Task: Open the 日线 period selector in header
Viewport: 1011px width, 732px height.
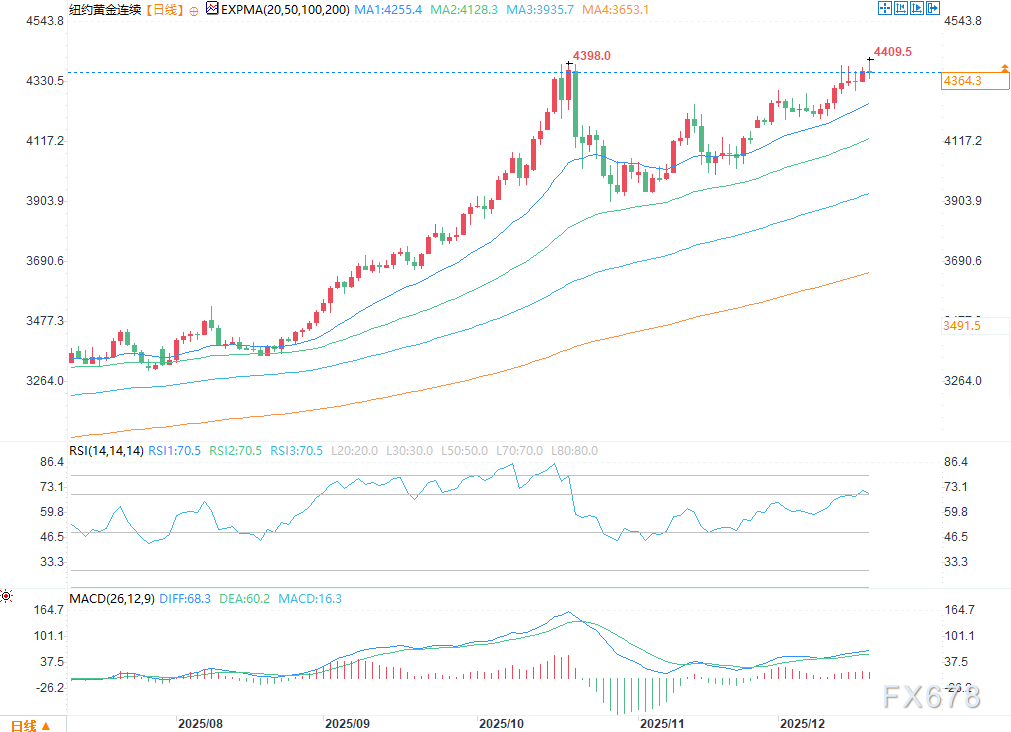Action: (x=163, y=9)
